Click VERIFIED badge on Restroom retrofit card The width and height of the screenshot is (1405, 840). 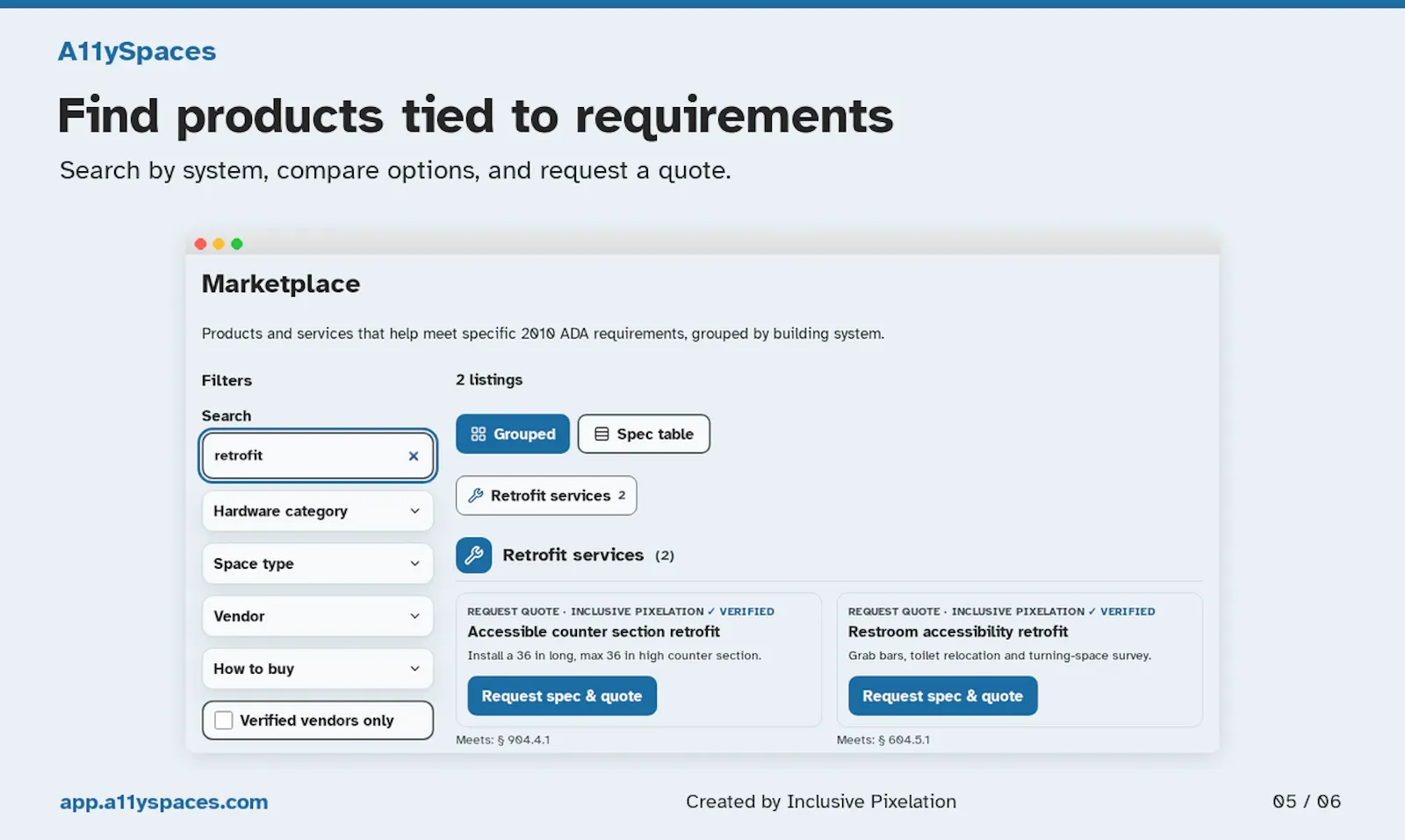click(x=1122, y=611)
